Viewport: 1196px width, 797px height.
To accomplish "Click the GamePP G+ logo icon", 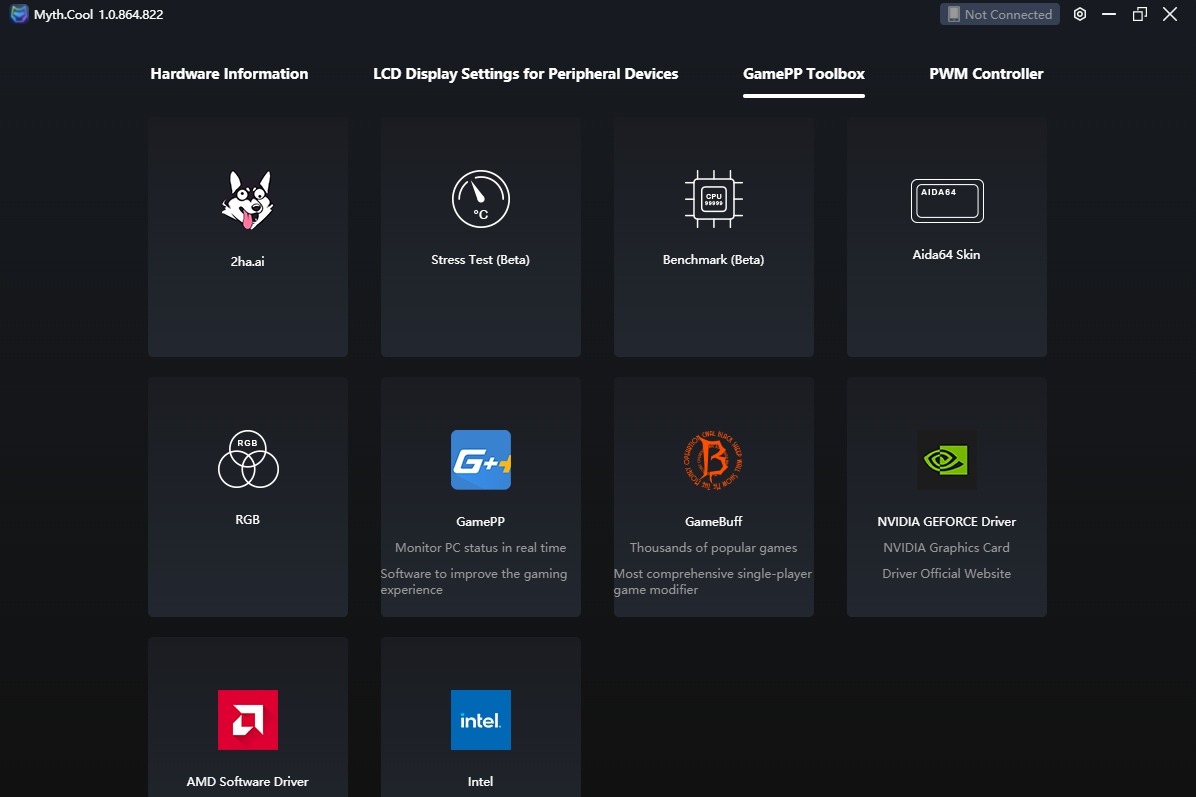I will 481,460.
